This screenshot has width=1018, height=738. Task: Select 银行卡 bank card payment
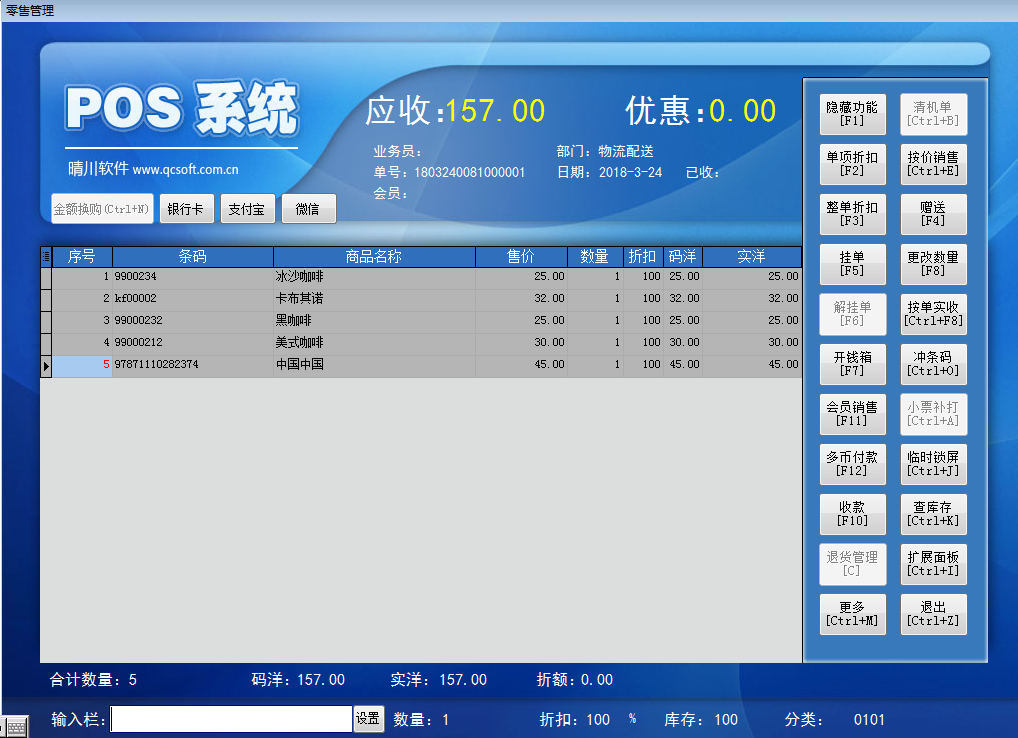pos(185,209)
